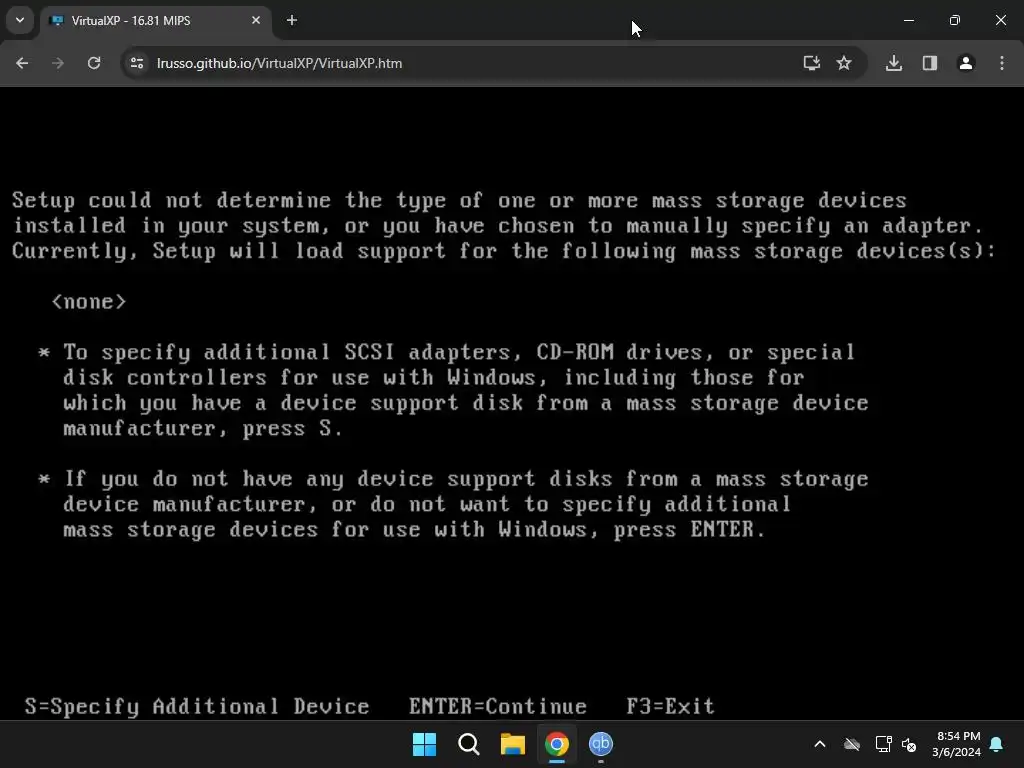This screenshot has width=1024, height=768.
Task: Close the Chrome window
Action: pos(1000,20)
